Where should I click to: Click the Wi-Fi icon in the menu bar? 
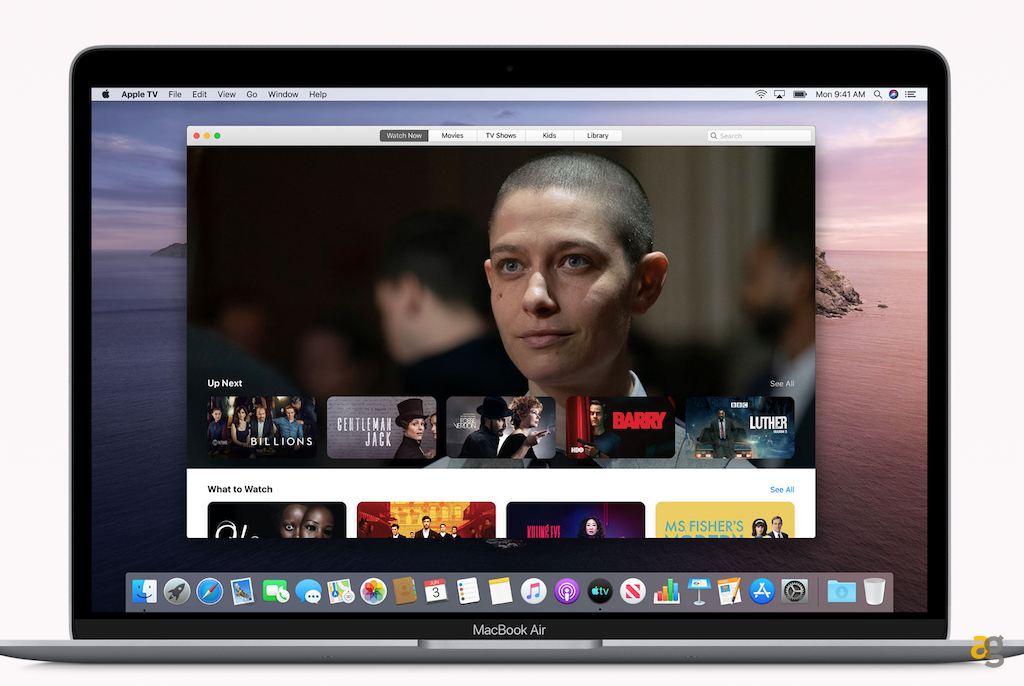[761, 94]
